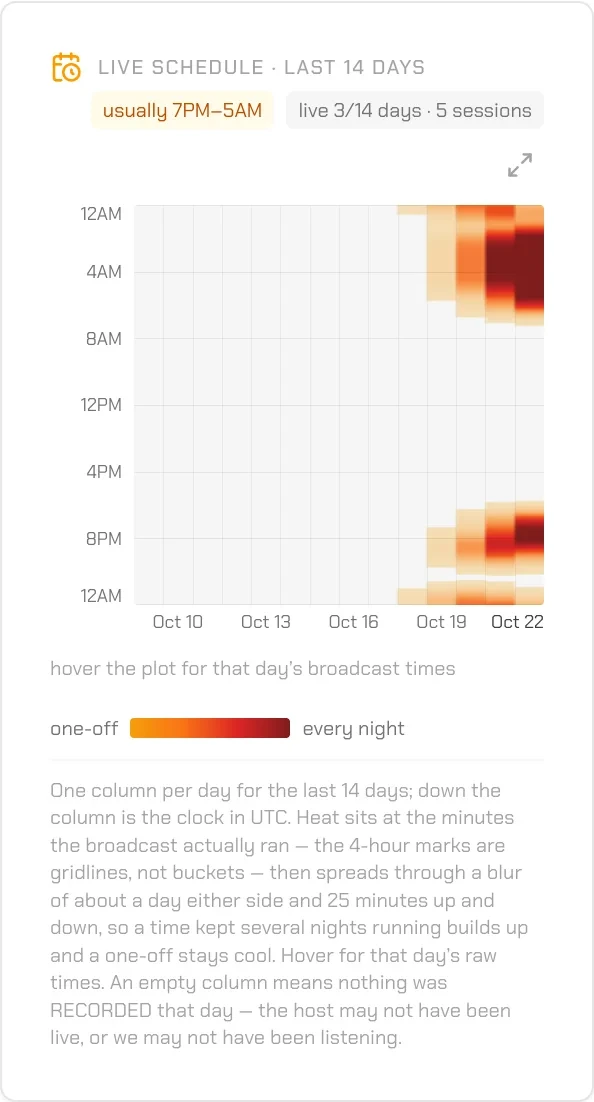Click the expand-to-fullscreen arrows icon
The height and width of the screenshot is (1102, 594).
pos(520,164)
